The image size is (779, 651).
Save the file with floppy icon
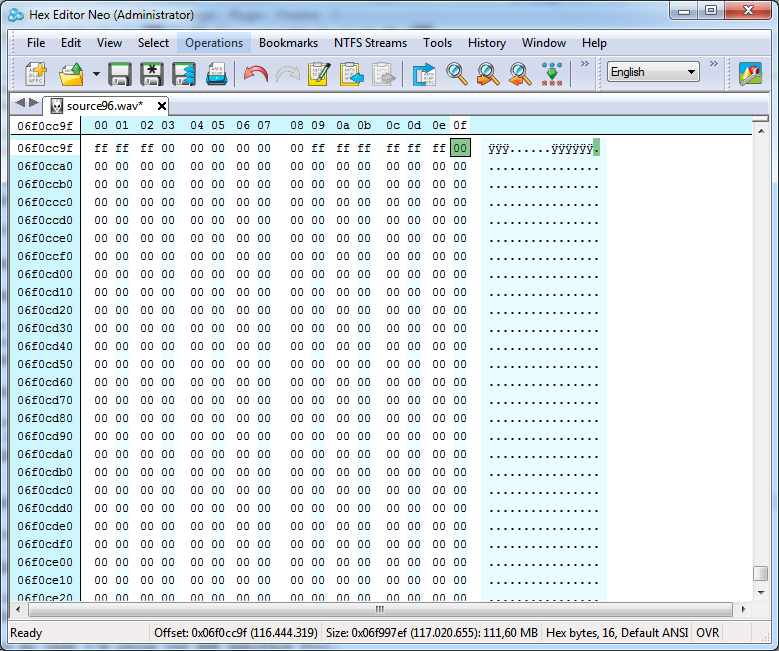pos(120,74)
